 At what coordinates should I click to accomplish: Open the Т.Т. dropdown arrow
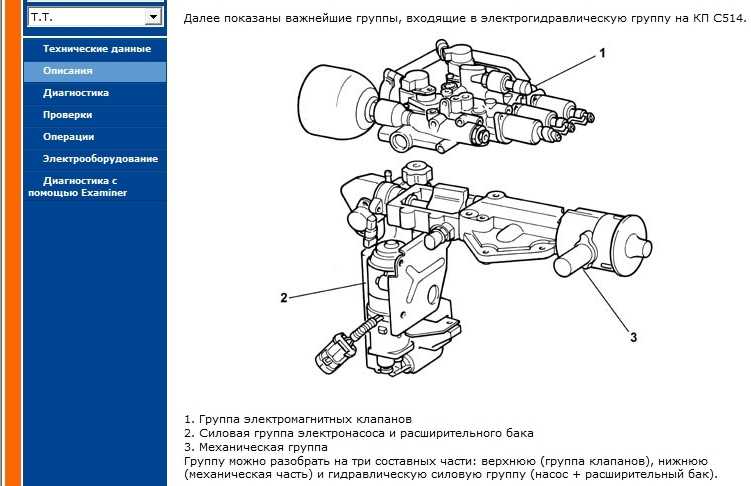coord(152,16)
